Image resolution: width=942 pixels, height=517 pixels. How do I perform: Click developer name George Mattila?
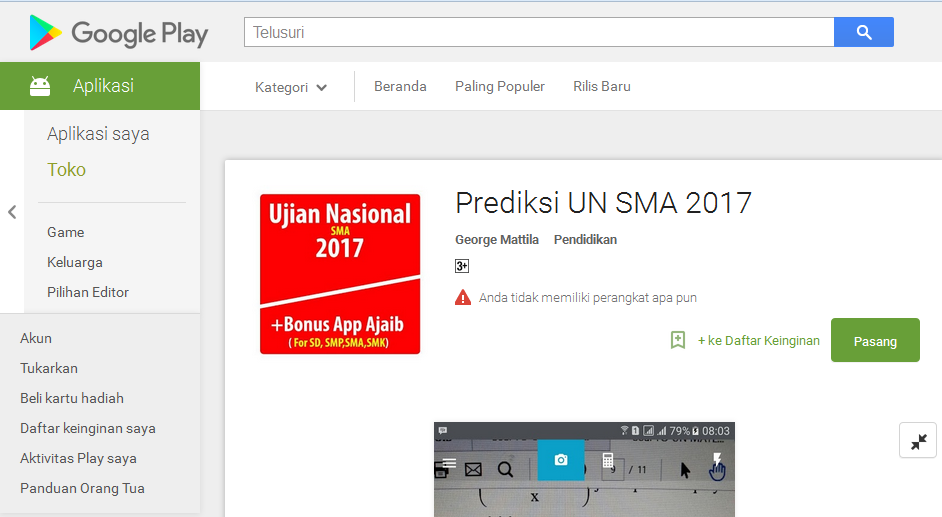coord(497,240)
